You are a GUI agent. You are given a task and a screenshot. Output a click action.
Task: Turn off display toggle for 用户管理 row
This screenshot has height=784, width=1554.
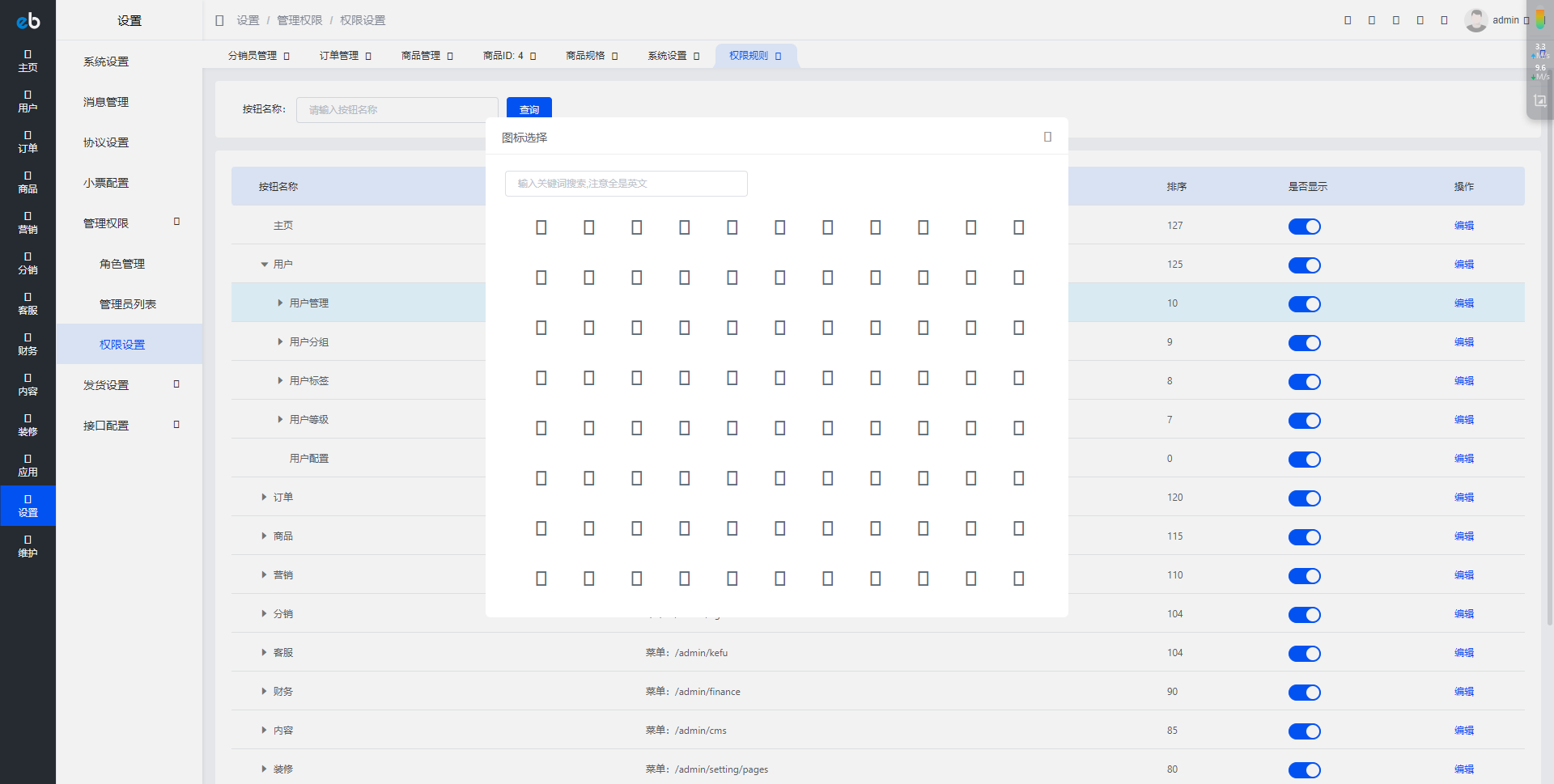(1304, 304)
